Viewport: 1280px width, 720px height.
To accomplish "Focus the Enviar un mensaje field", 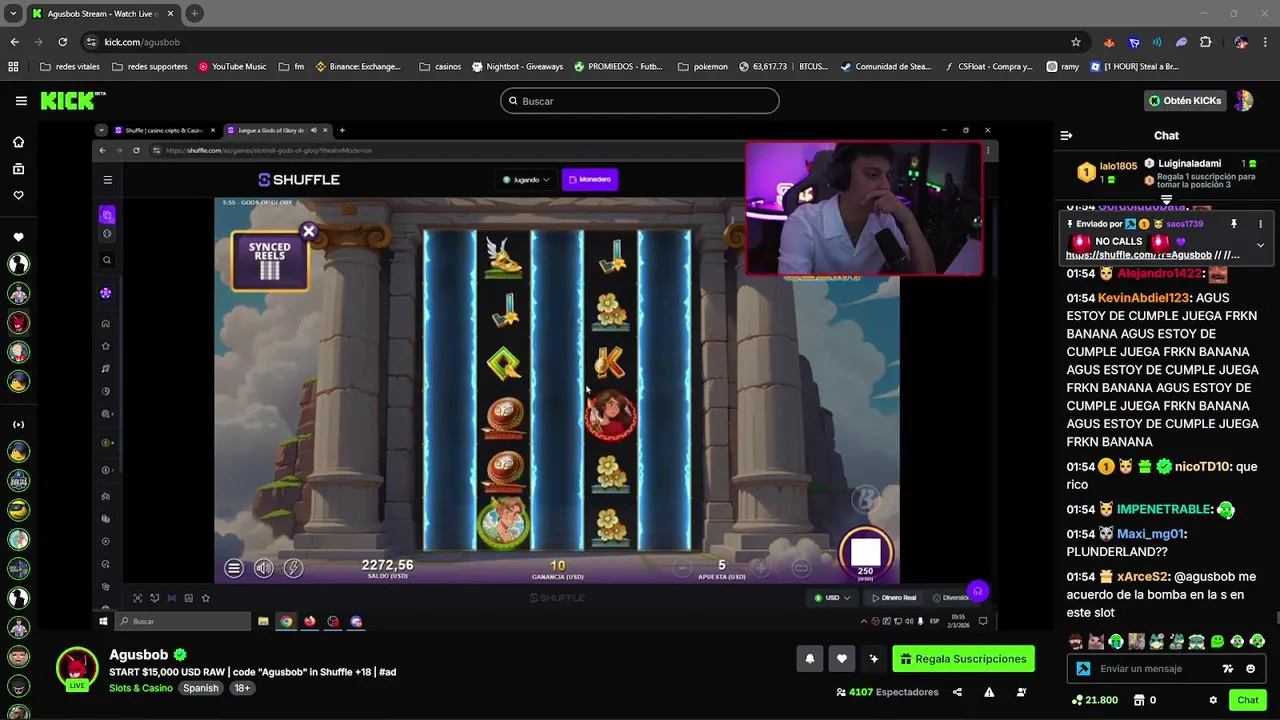I will [1156, 669].
